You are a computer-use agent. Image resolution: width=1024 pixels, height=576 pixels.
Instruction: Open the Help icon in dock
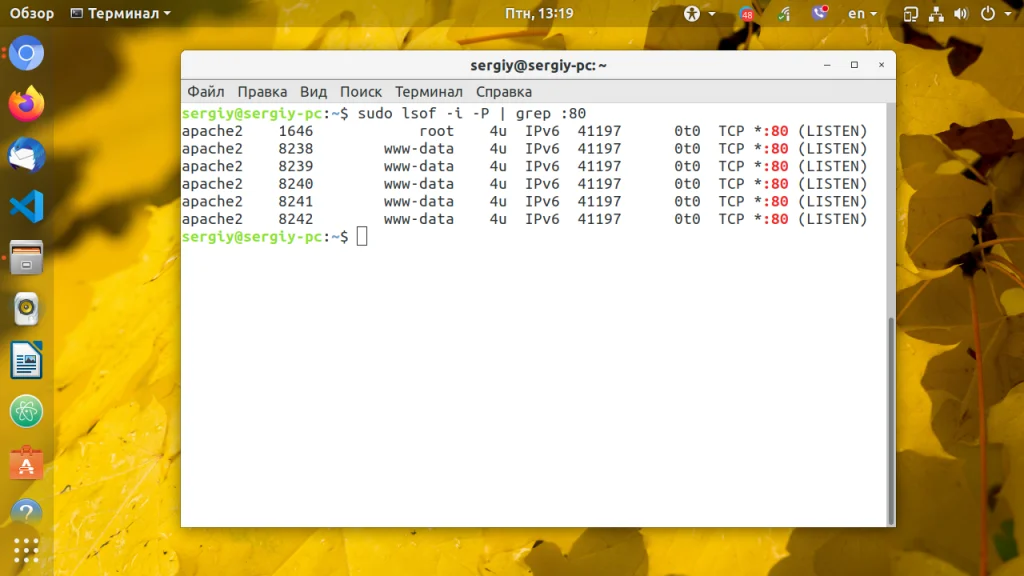click(26, 513)
